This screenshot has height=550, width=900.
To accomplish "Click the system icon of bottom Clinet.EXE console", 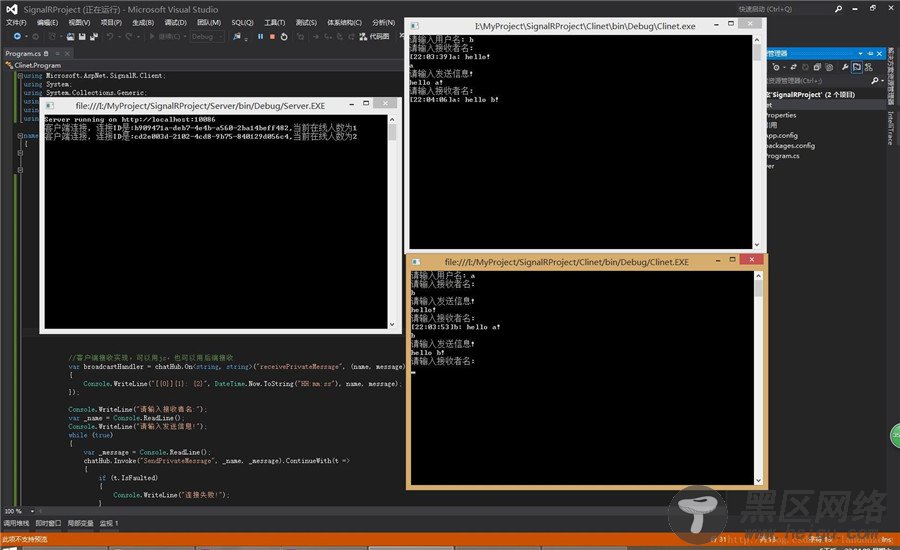I will [x=416, y=262].
